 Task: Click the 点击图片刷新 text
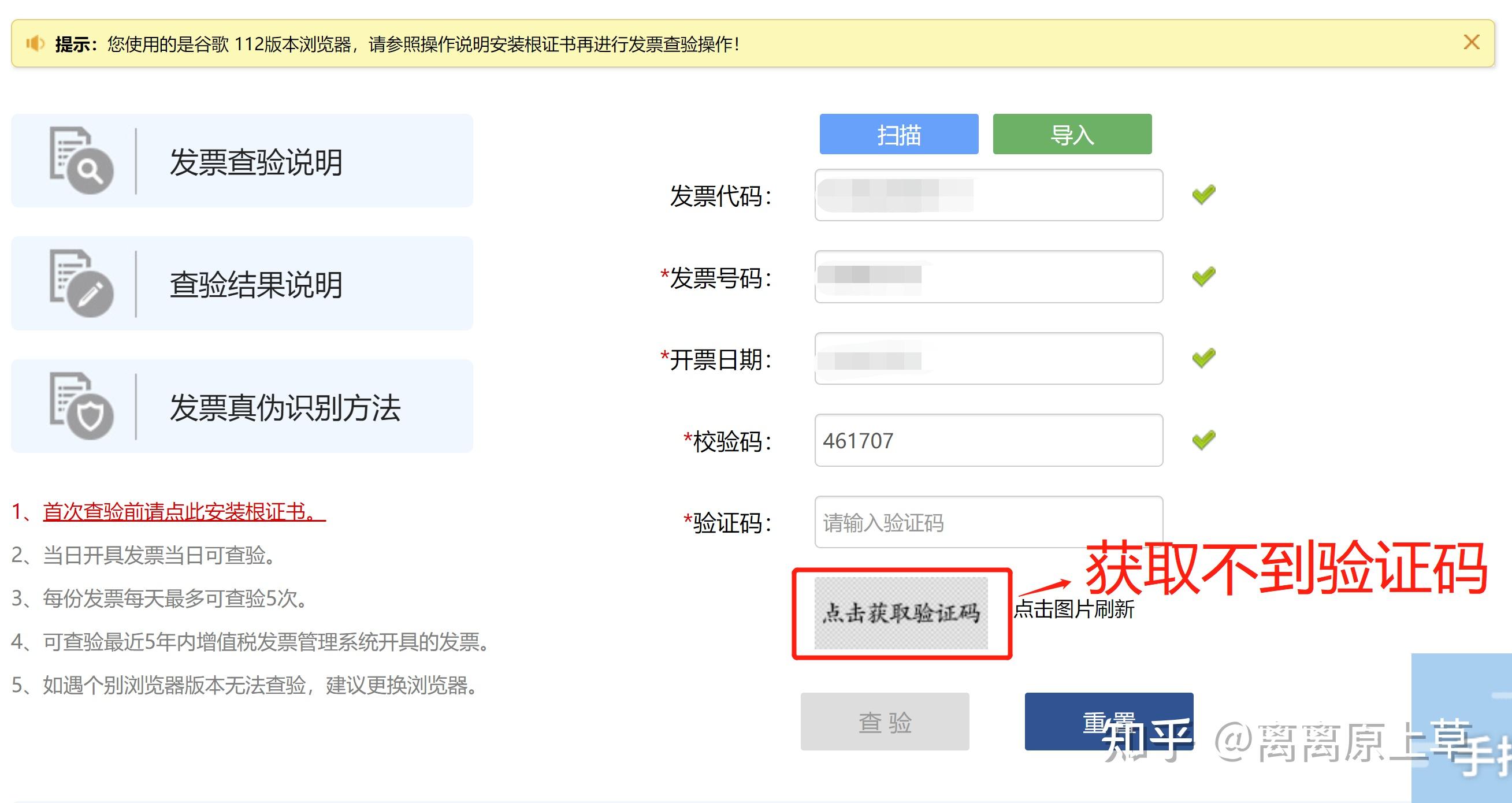tap(1073, 609)
